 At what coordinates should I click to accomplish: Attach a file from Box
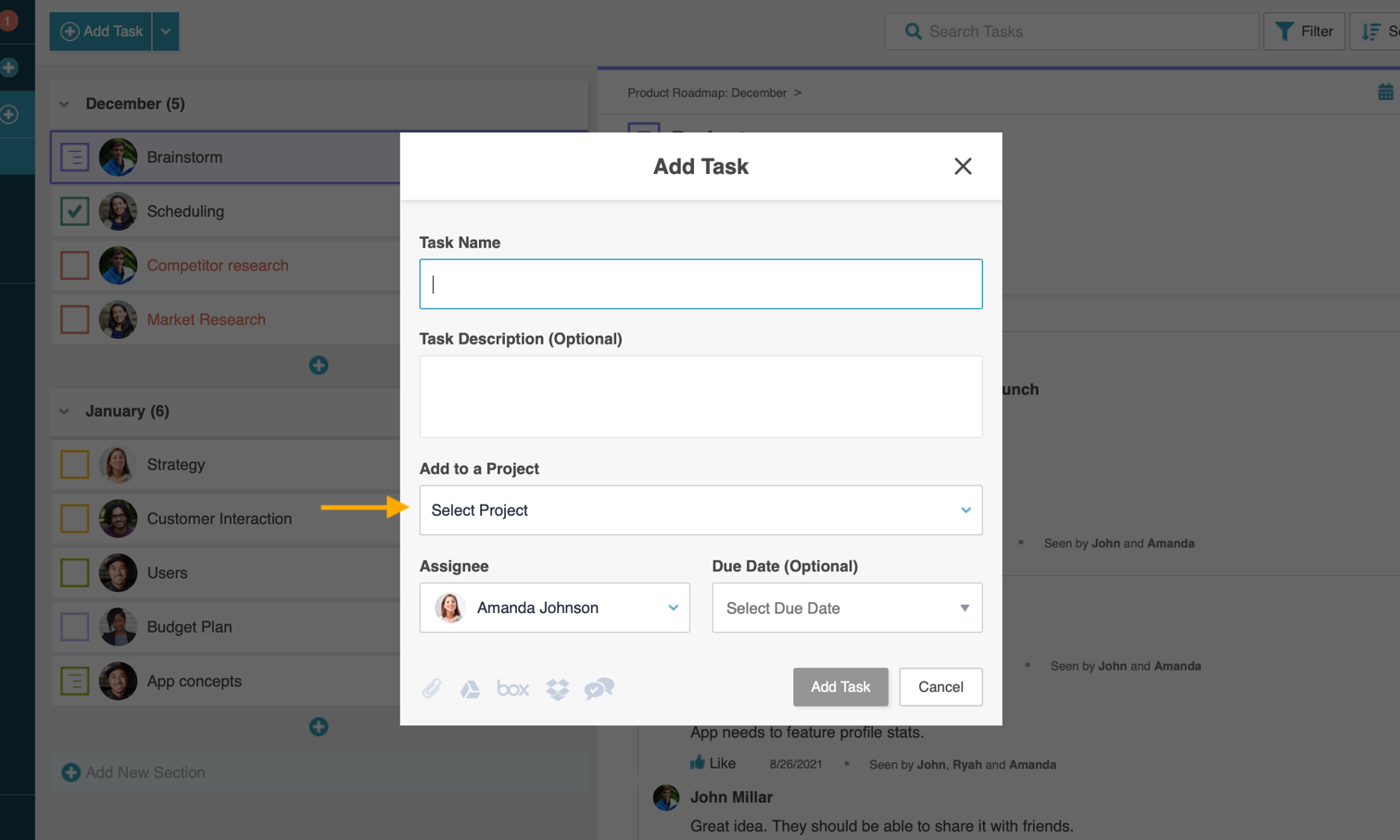[x=512, y=688]
